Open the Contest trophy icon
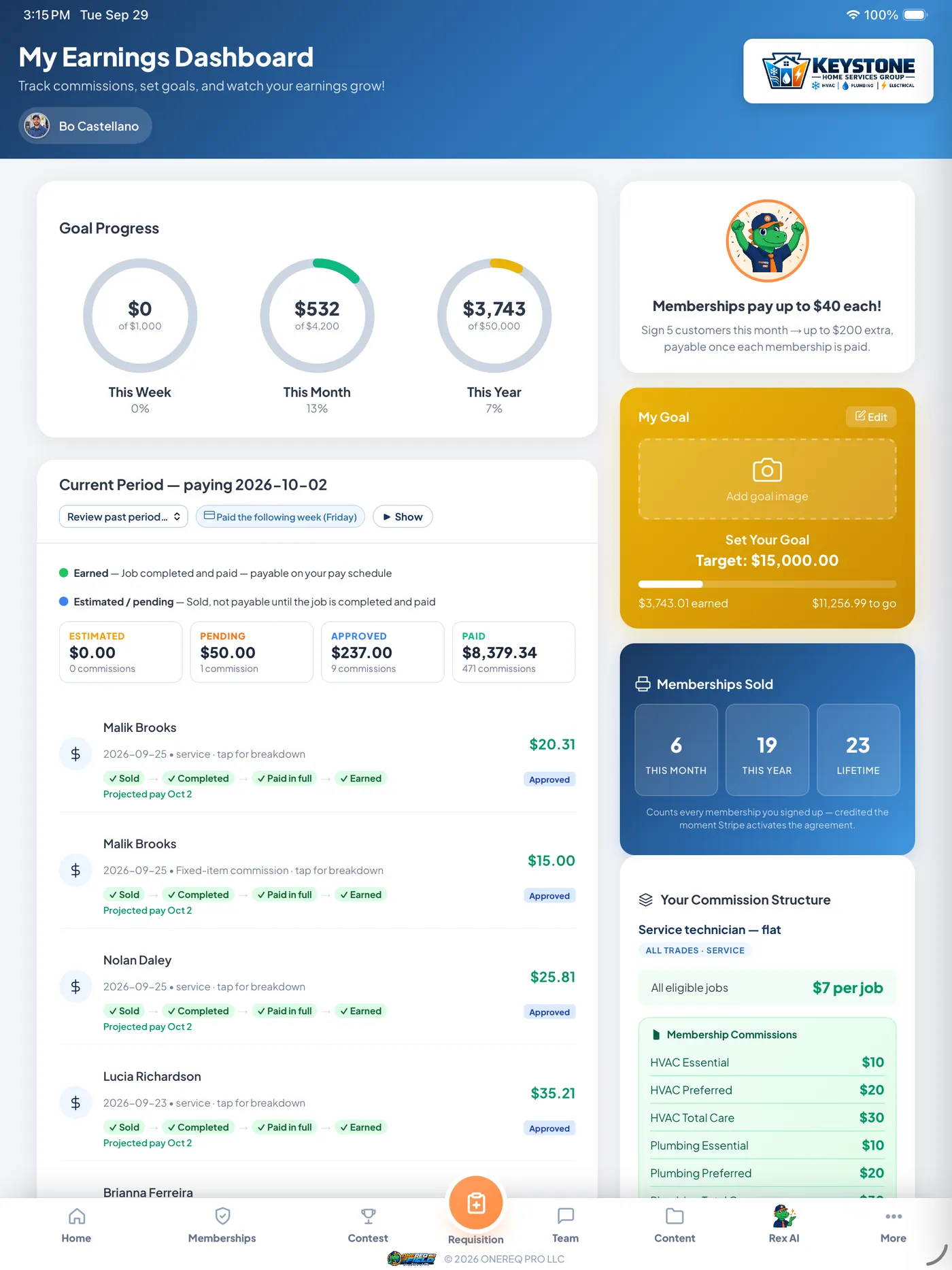The width and height of the screenshot is (952, 1270). click(368, 1216)
